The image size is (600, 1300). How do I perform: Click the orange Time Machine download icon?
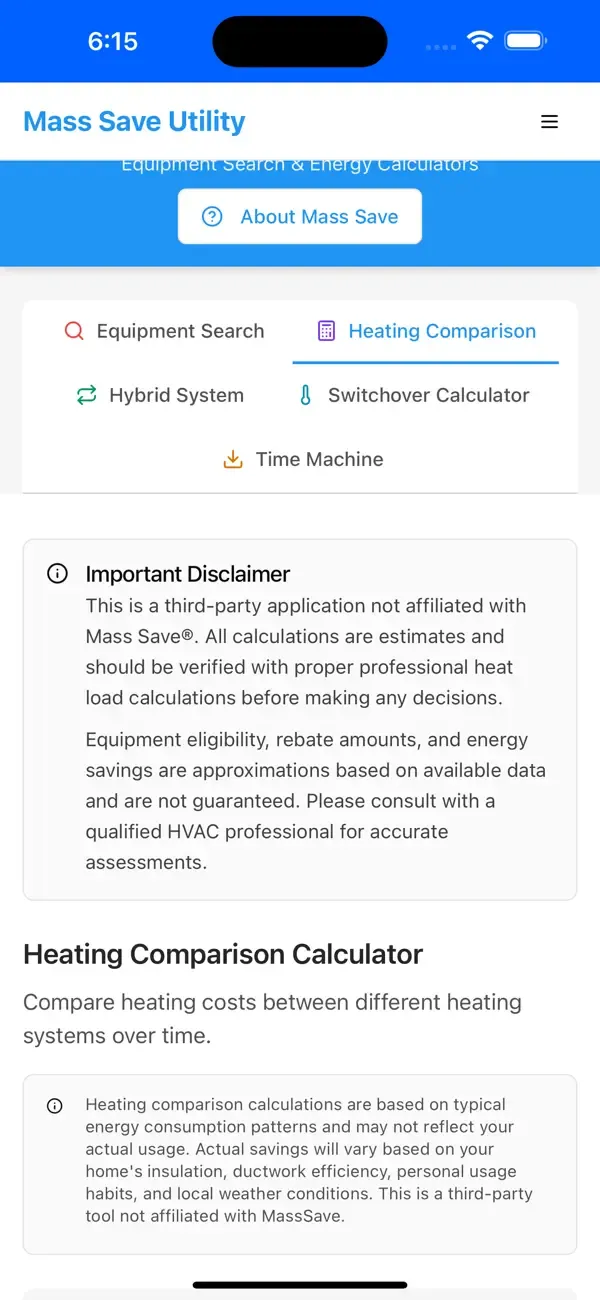pos(232,458)
